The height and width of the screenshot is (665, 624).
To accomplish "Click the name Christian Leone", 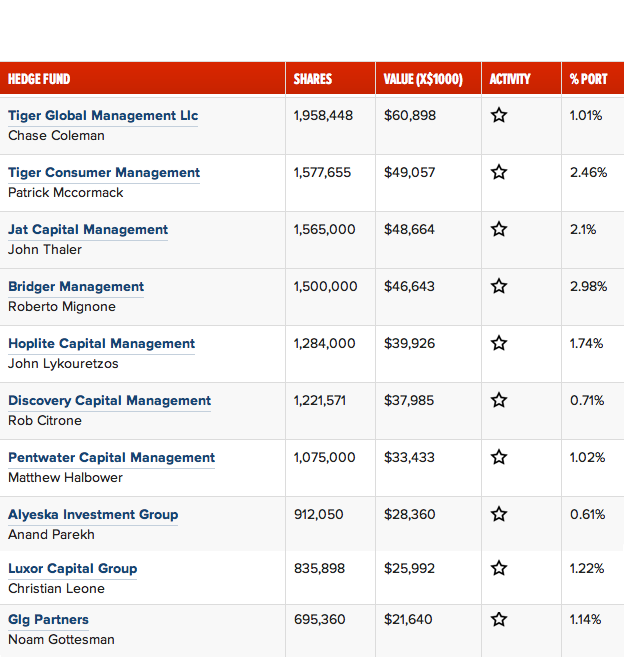I will click(x=56, y=589).
